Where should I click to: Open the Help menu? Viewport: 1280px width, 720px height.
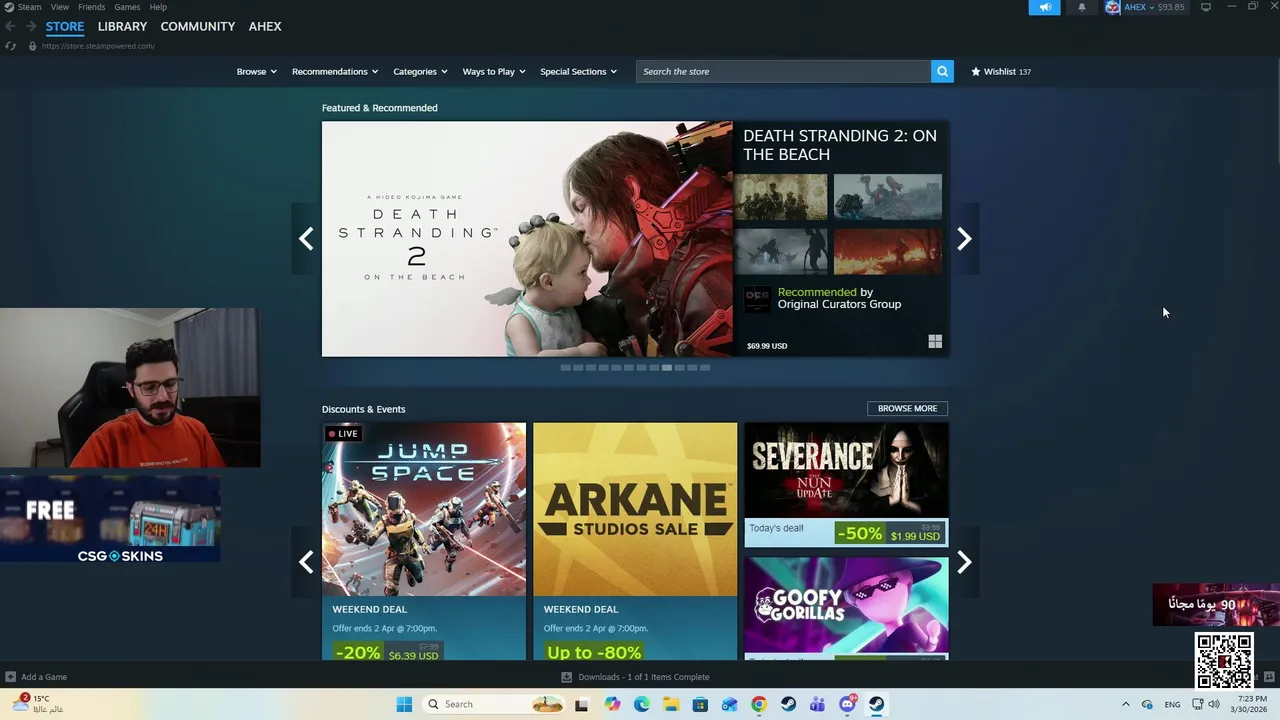(158, 7)
